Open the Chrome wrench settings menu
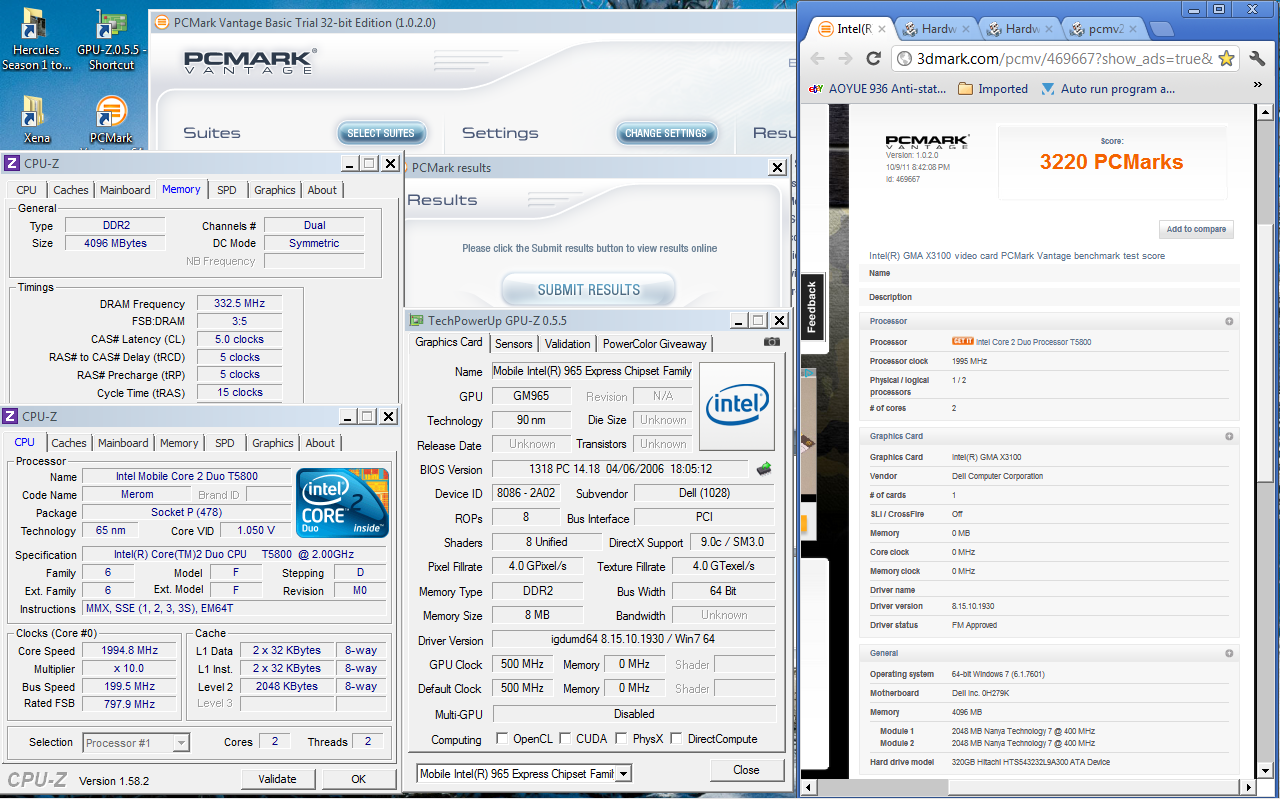Screen dimensions: 1280x800 1256,59
